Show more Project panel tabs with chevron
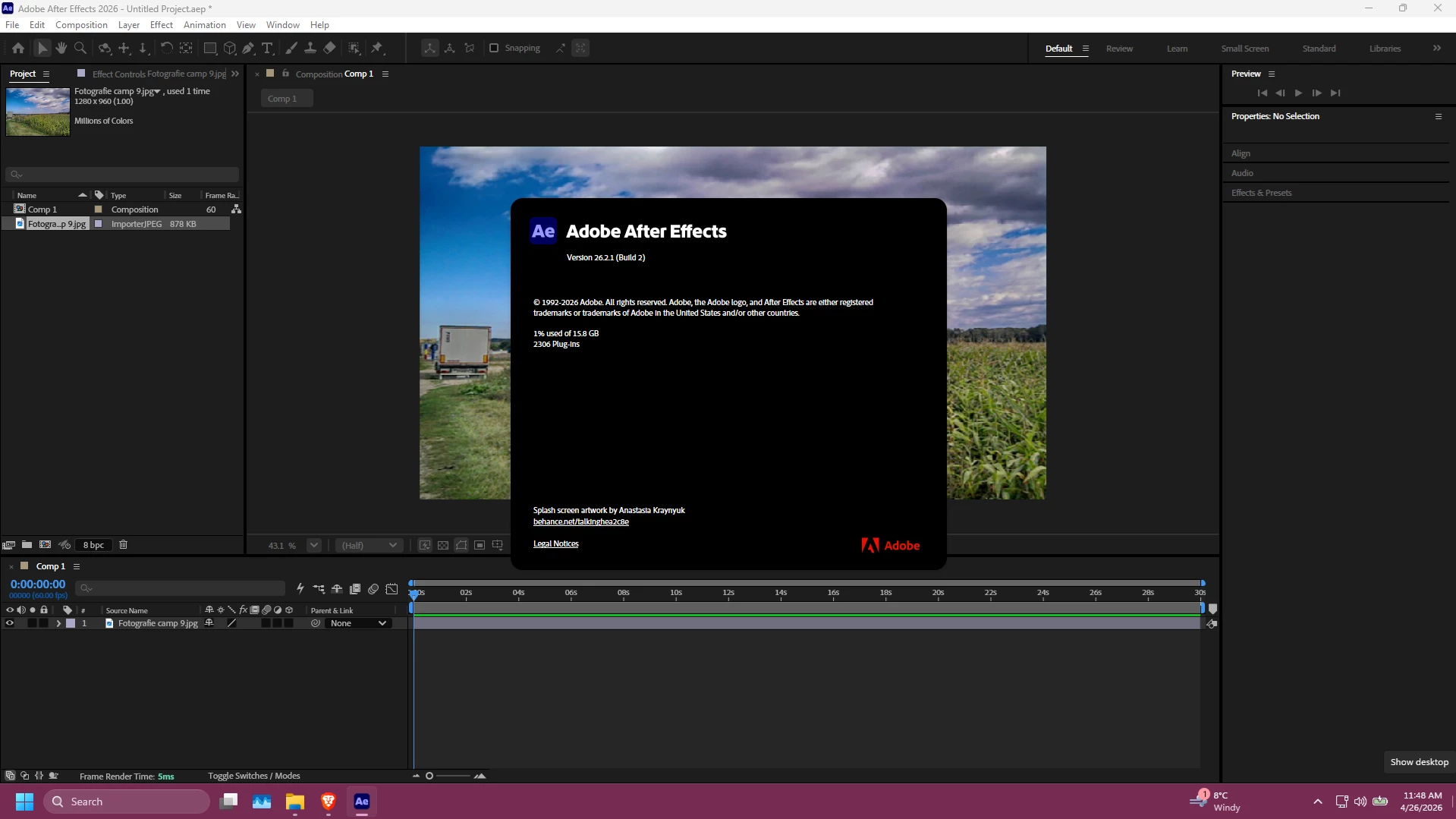The width and height of the screenshot is (1456, 819). 235,74
